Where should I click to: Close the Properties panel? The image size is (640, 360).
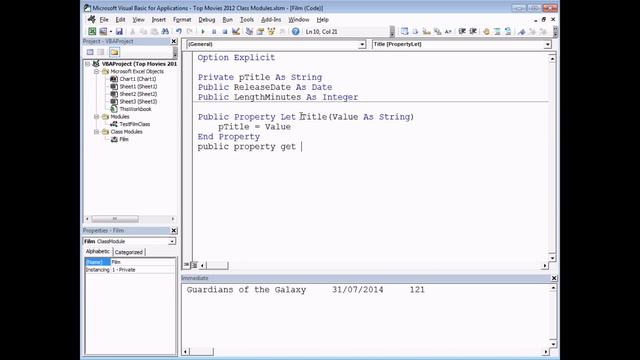[173, 231]
